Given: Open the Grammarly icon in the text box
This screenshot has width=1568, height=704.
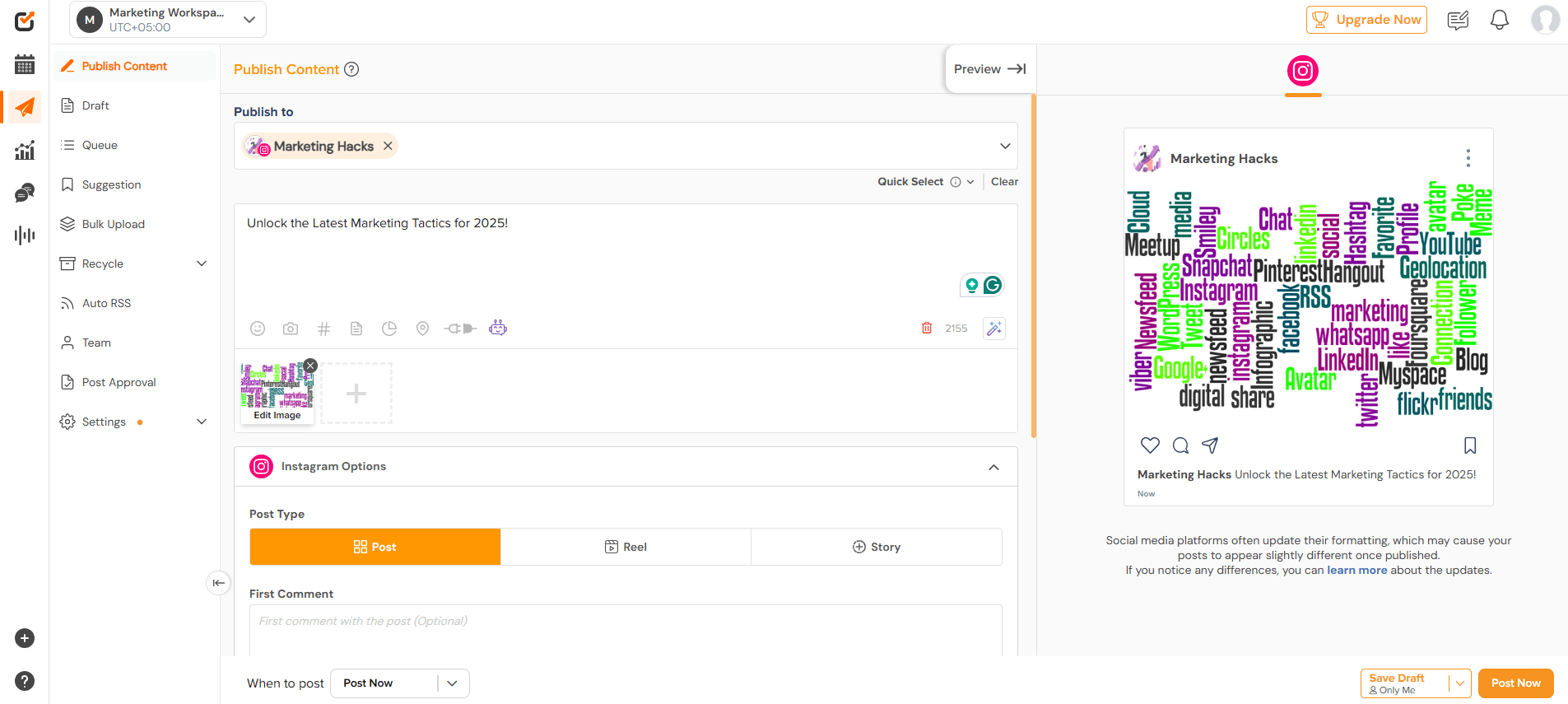Looking at the screenshot, I should 993,285.
